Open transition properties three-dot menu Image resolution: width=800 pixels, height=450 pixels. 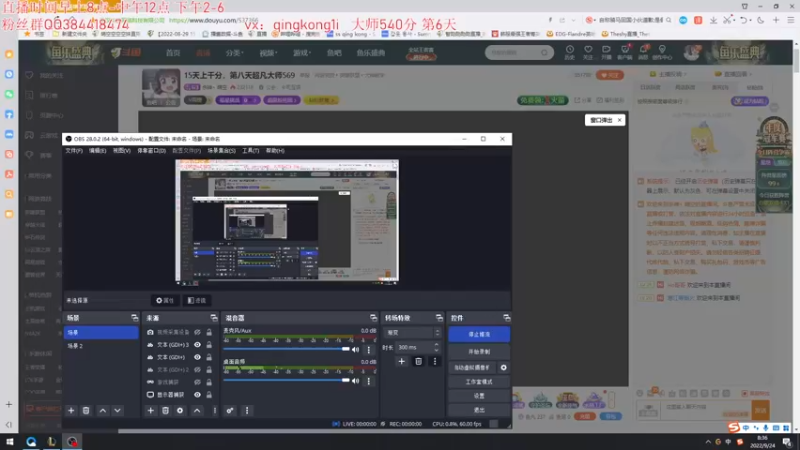click(435, 362)
